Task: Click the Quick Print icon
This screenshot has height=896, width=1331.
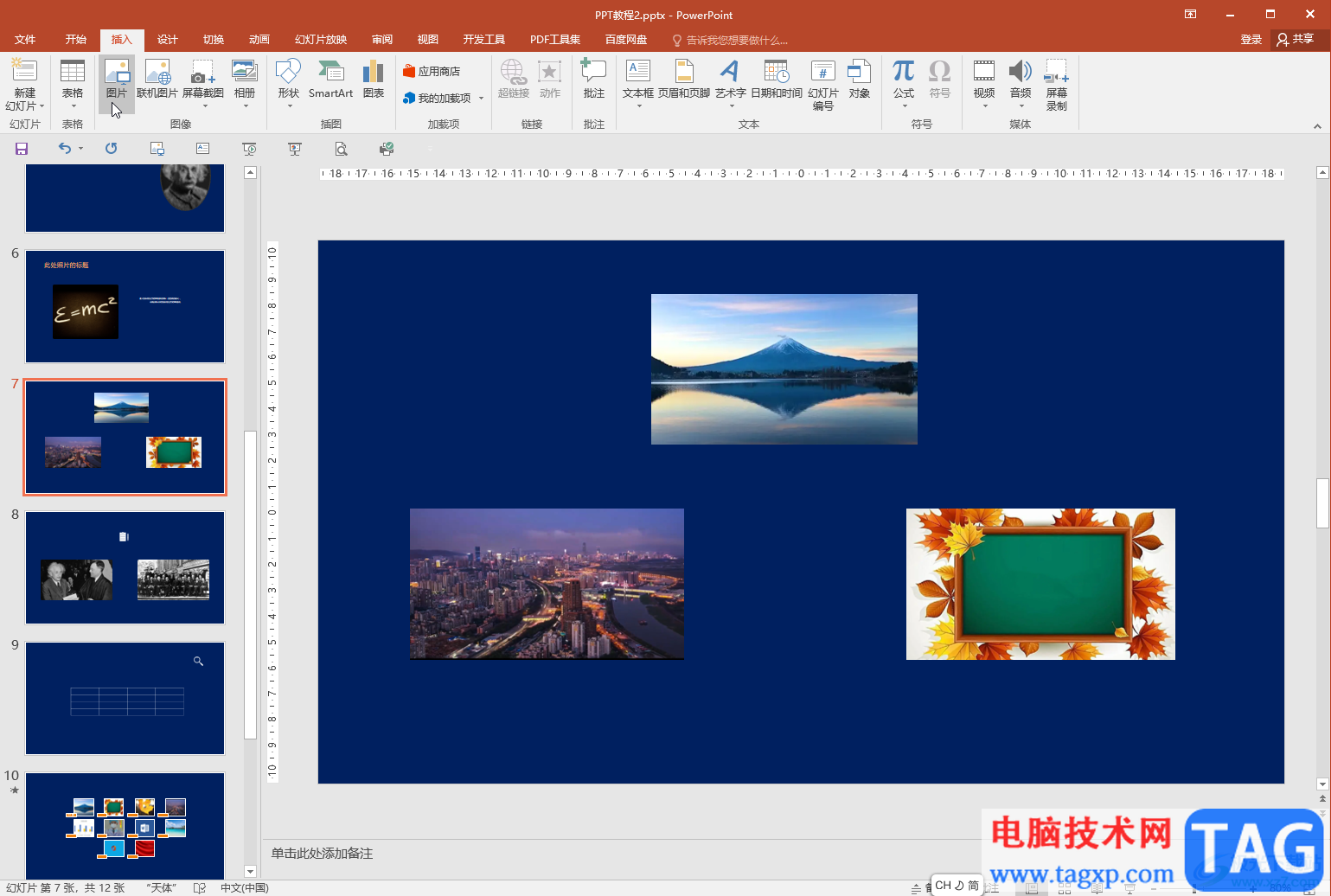Action: [x=387, y=149]
